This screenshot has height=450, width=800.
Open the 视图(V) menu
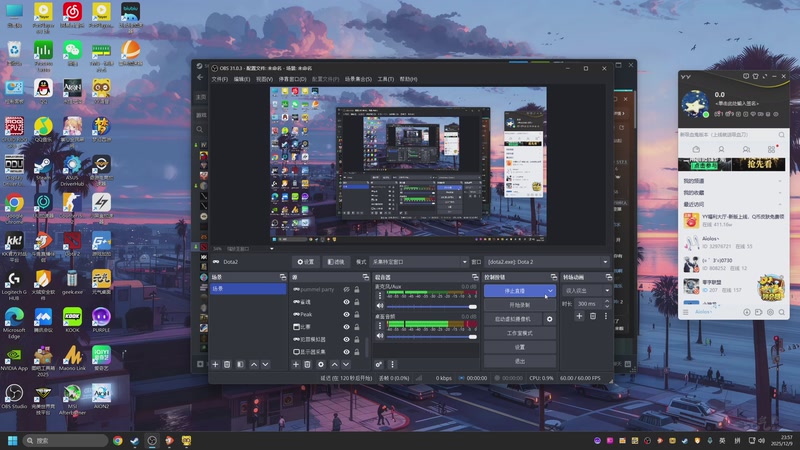264,79
